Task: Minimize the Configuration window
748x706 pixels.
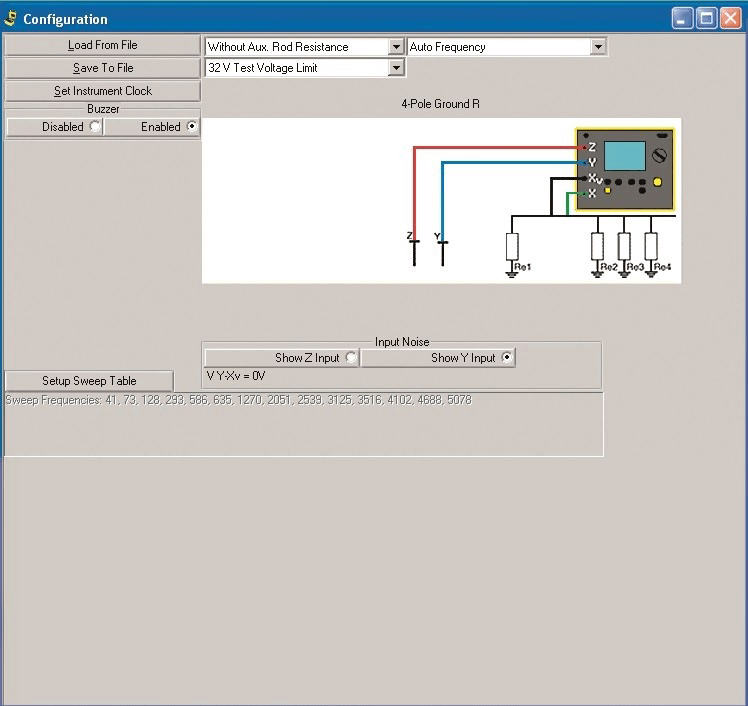Action: click(x=682, y=19)
